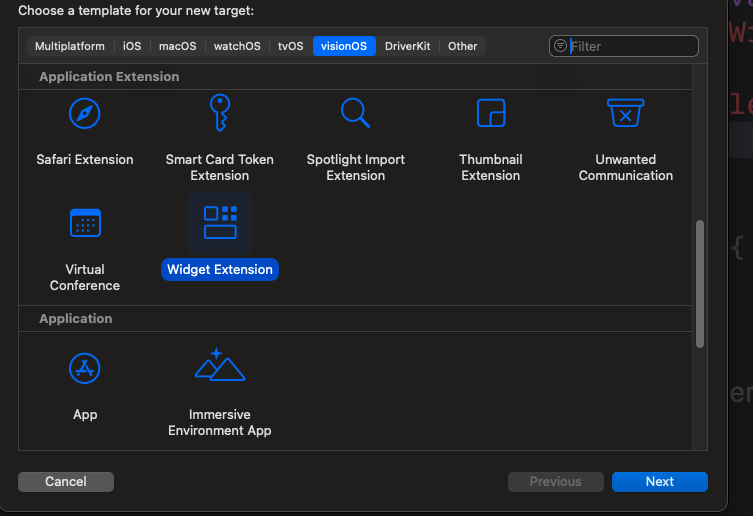This screenshot has height=516, width=753.
Task: Click the Virtual Conference label
Action: coord(85,277)
